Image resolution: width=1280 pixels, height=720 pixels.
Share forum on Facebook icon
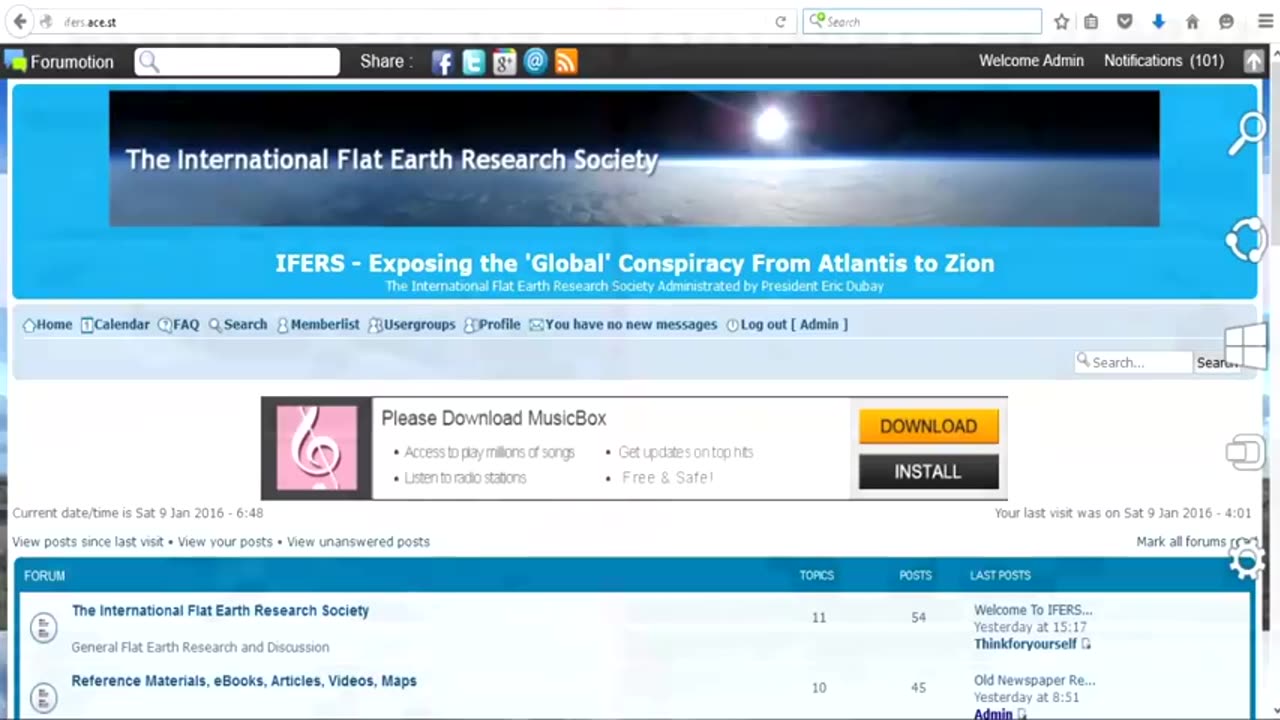442,62
